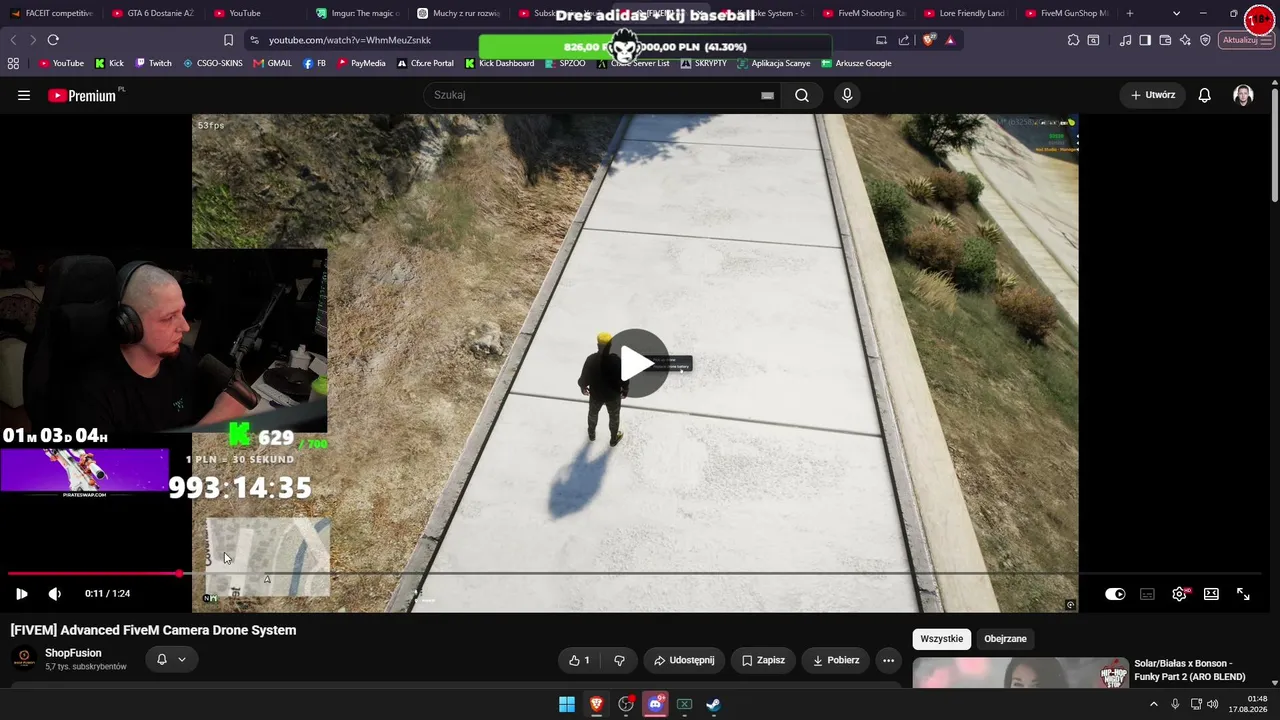This screenshot has width=1280, height=720.
Task: Open the tab search dropdown arrow
Action: pos(1176,14)
